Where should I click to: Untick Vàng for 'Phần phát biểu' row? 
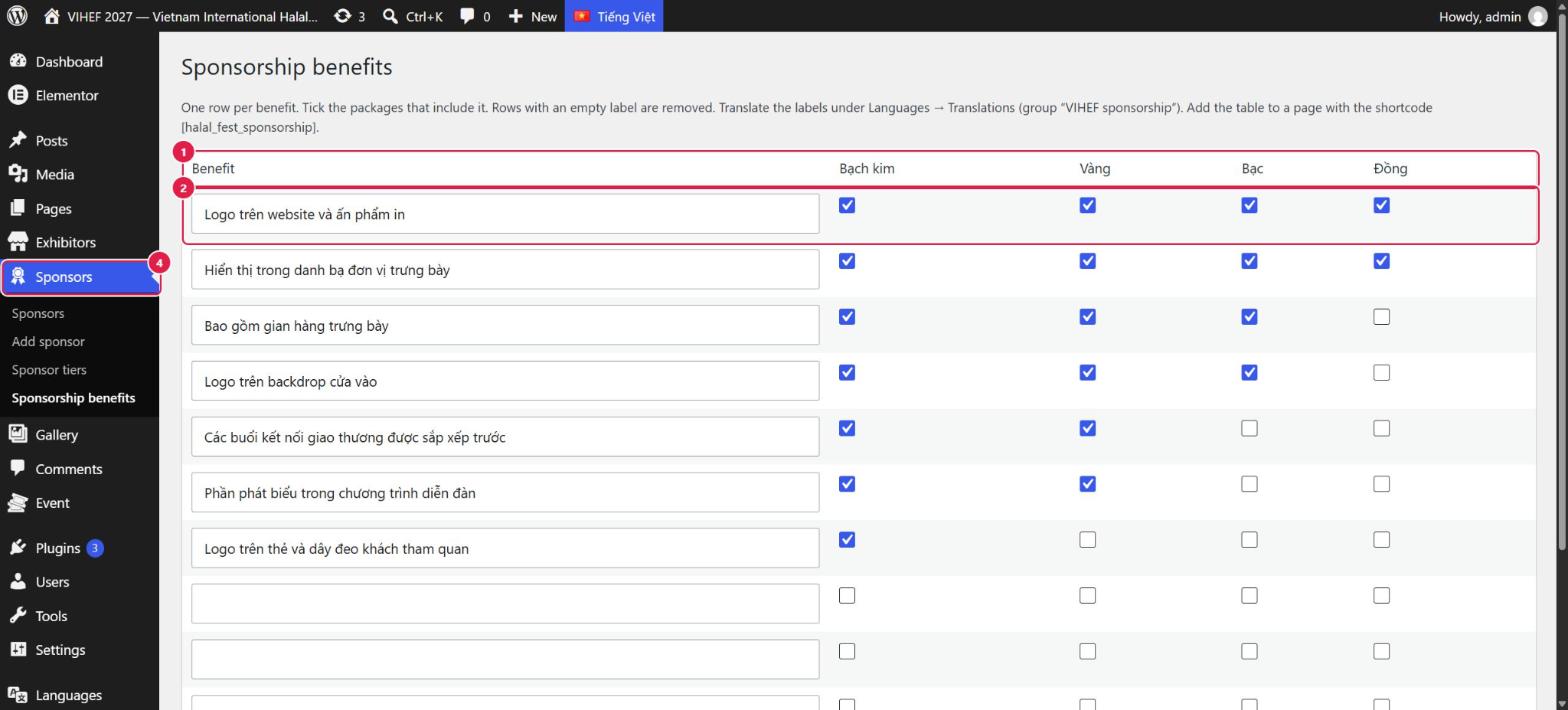coord(1087,484)
